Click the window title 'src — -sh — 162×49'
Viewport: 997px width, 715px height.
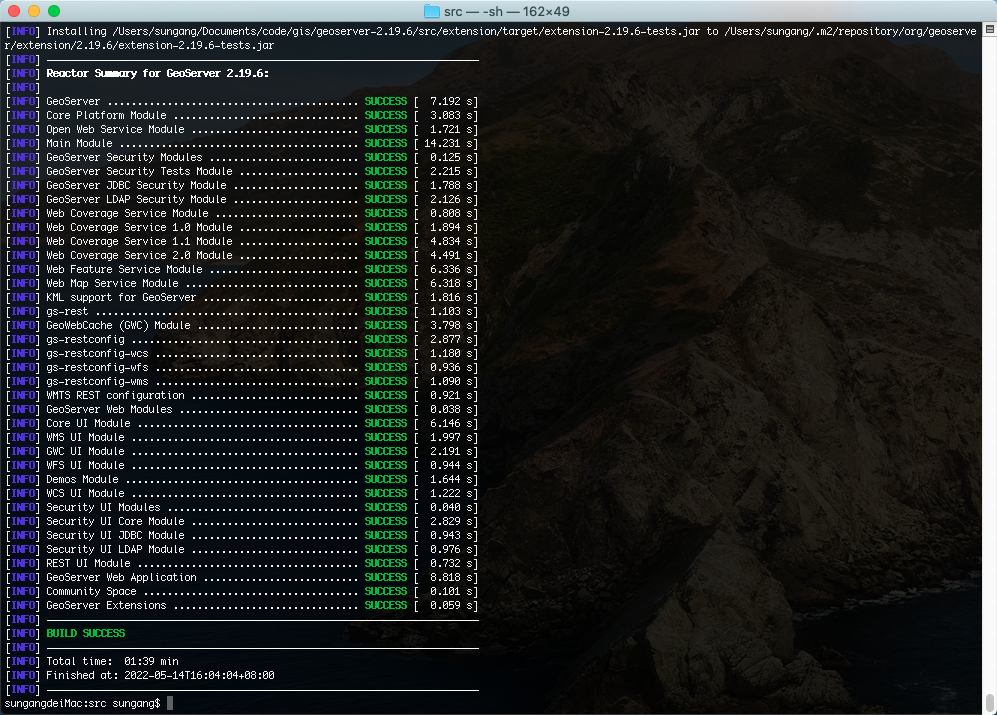(508, 11)
